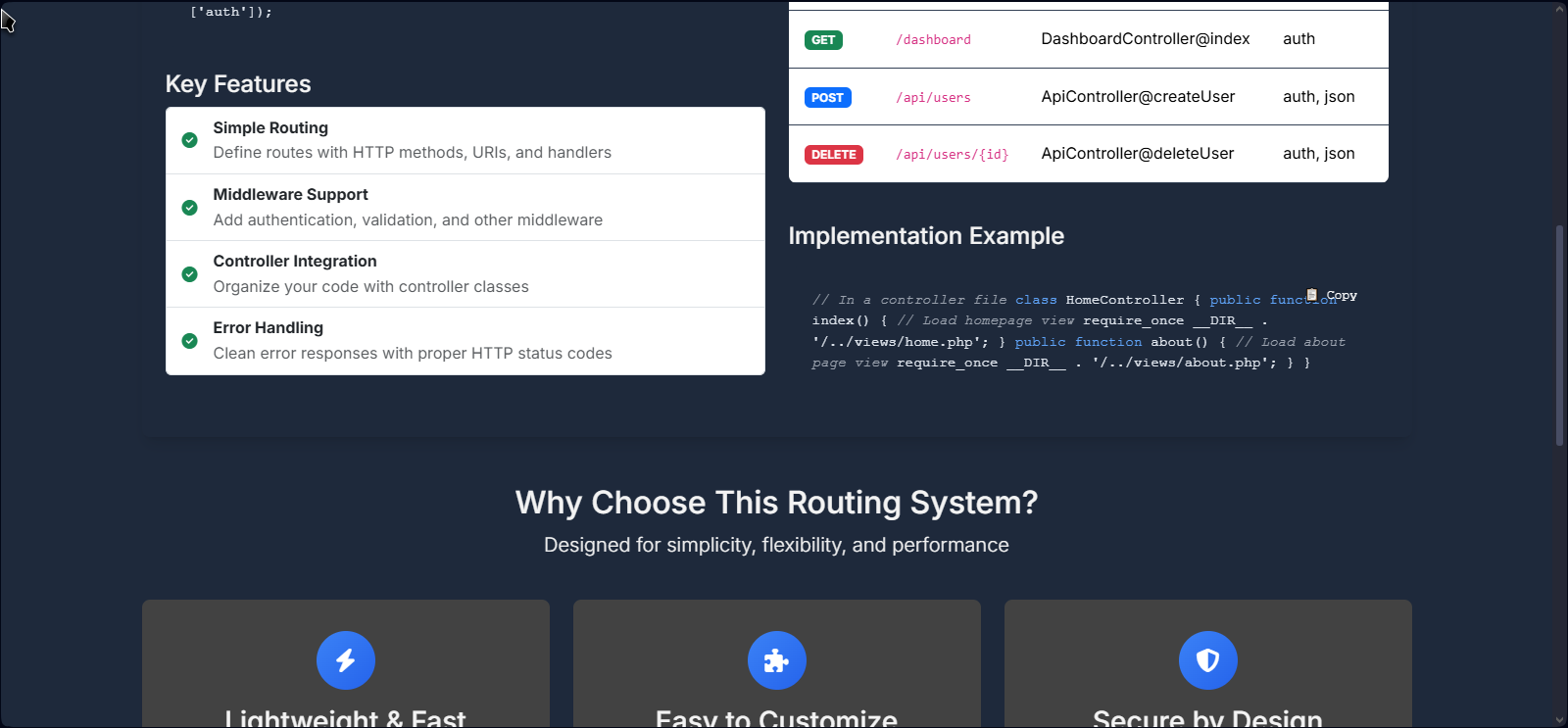
Task: Click the page vertical scrollbar thumb
Action: coord(1560,336)
